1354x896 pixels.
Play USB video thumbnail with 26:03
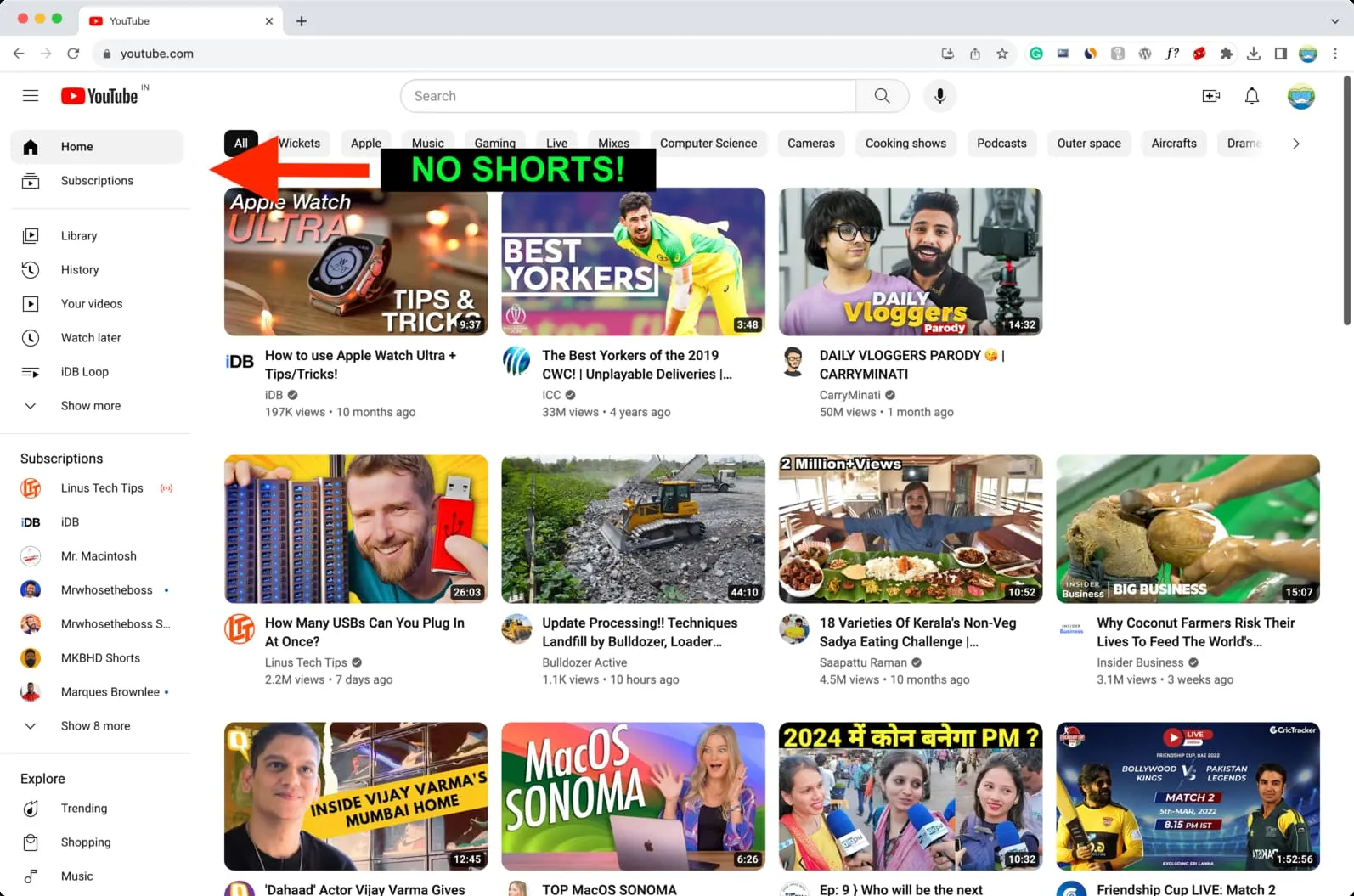(356, 529)
